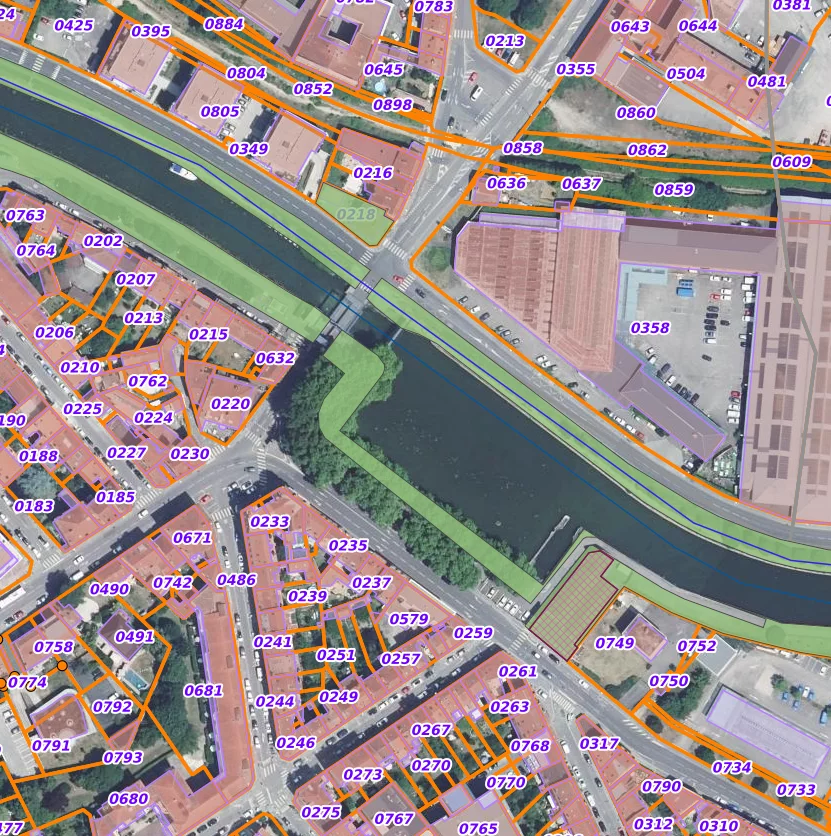Image resolution: width=831 pixels, height=836 pixels.
Task: Click parcel number 0734
Action: 732,768
